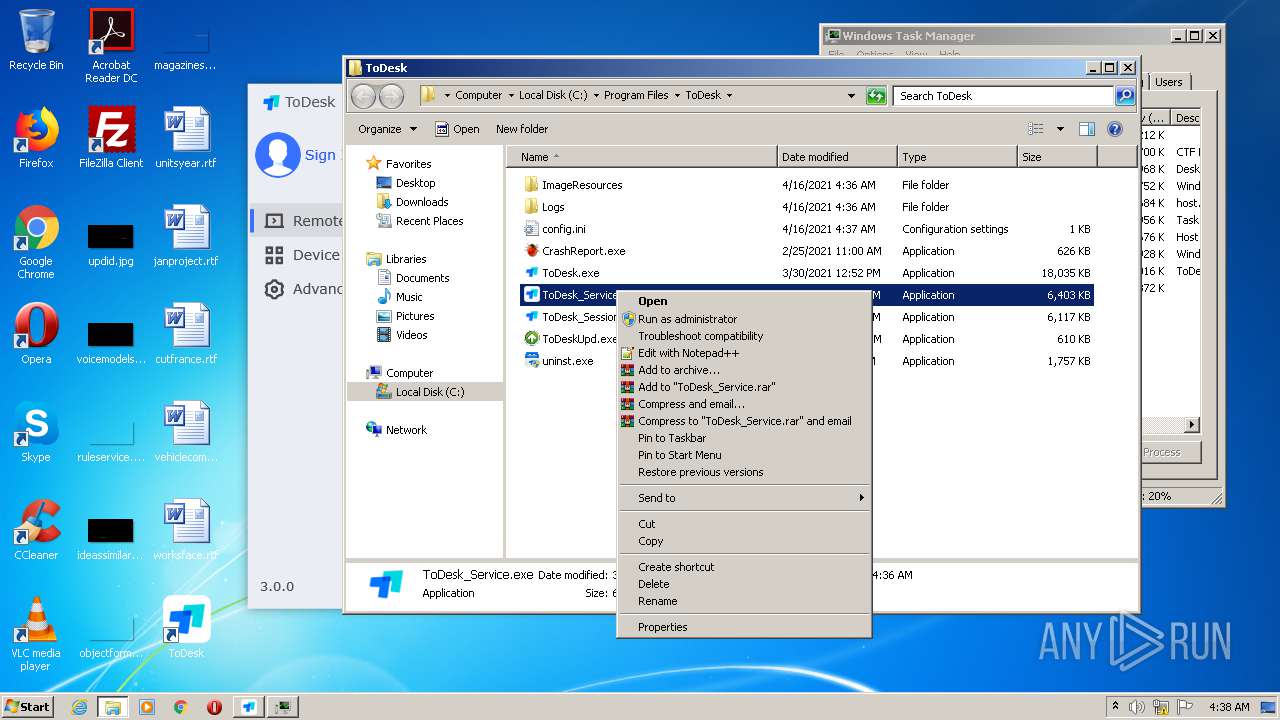This screenshot has height=720, width=1280.
Task: Sort files by the Size column
Action: pyautogui.click(x=1057, y=157)
